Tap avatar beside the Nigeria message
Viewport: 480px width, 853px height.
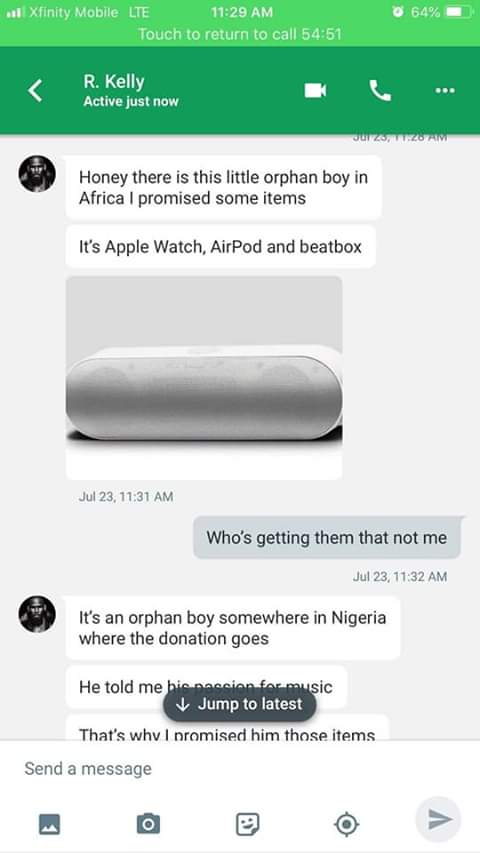(x=37, y=614)
